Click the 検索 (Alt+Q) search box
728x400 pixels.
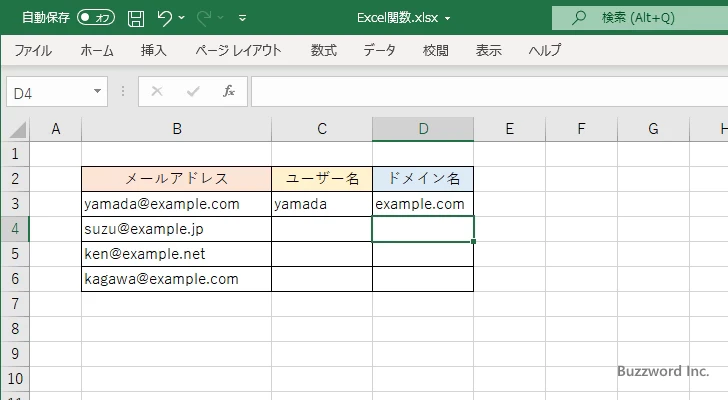640,18
